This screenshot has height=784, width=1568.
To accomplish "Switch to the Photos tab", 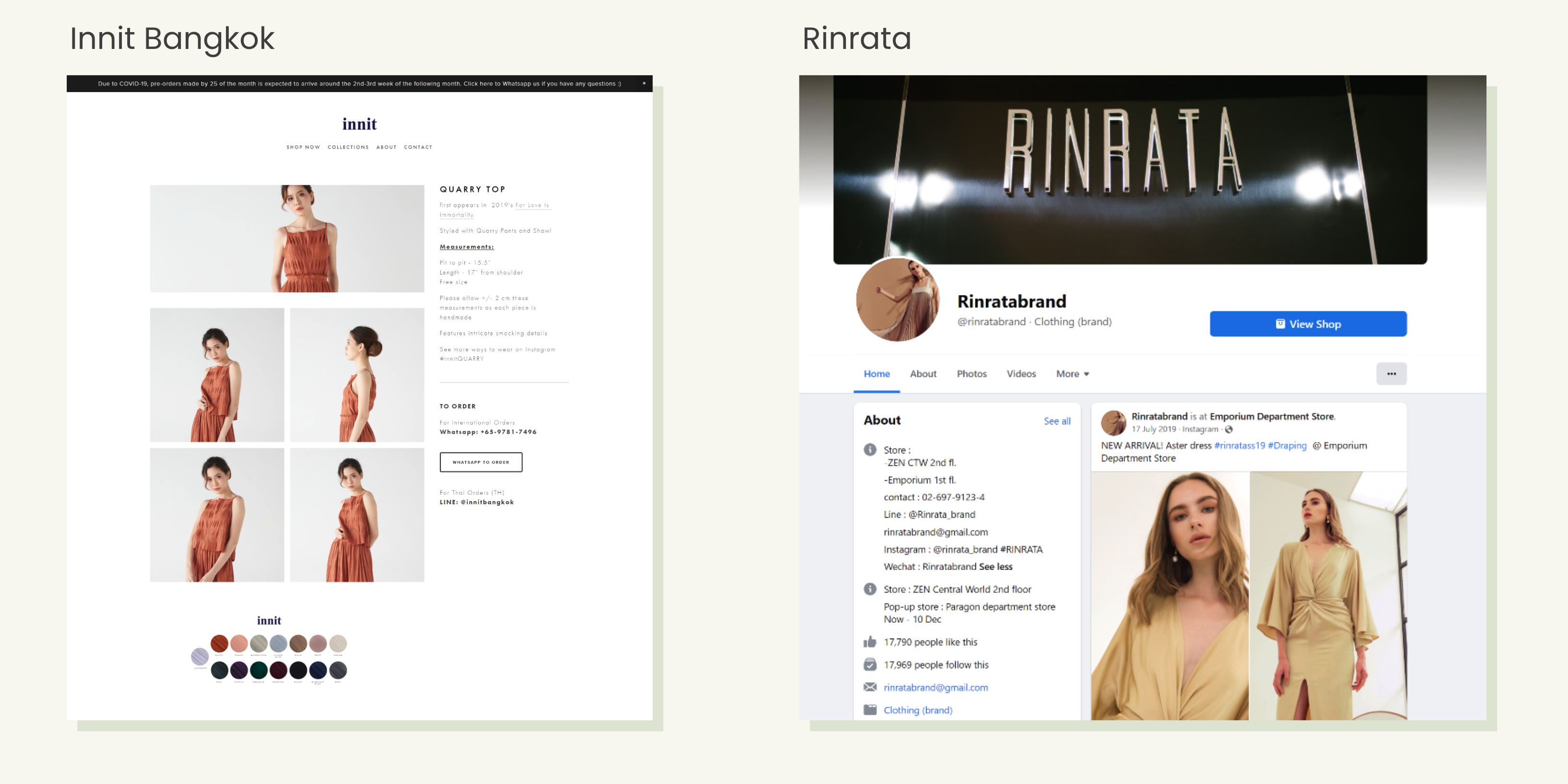I will (x=972, y=374).
